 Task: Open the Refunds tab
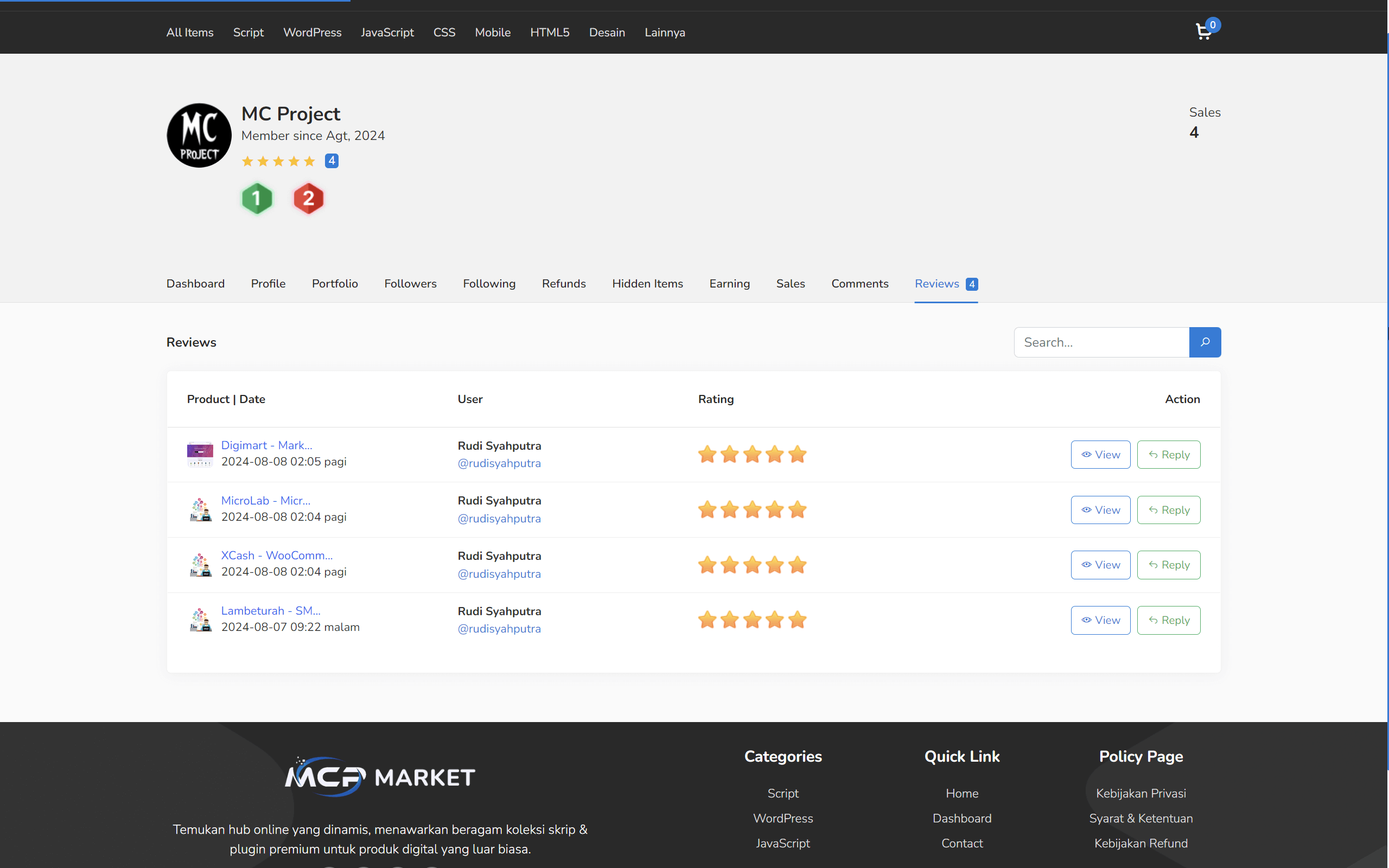564,284
